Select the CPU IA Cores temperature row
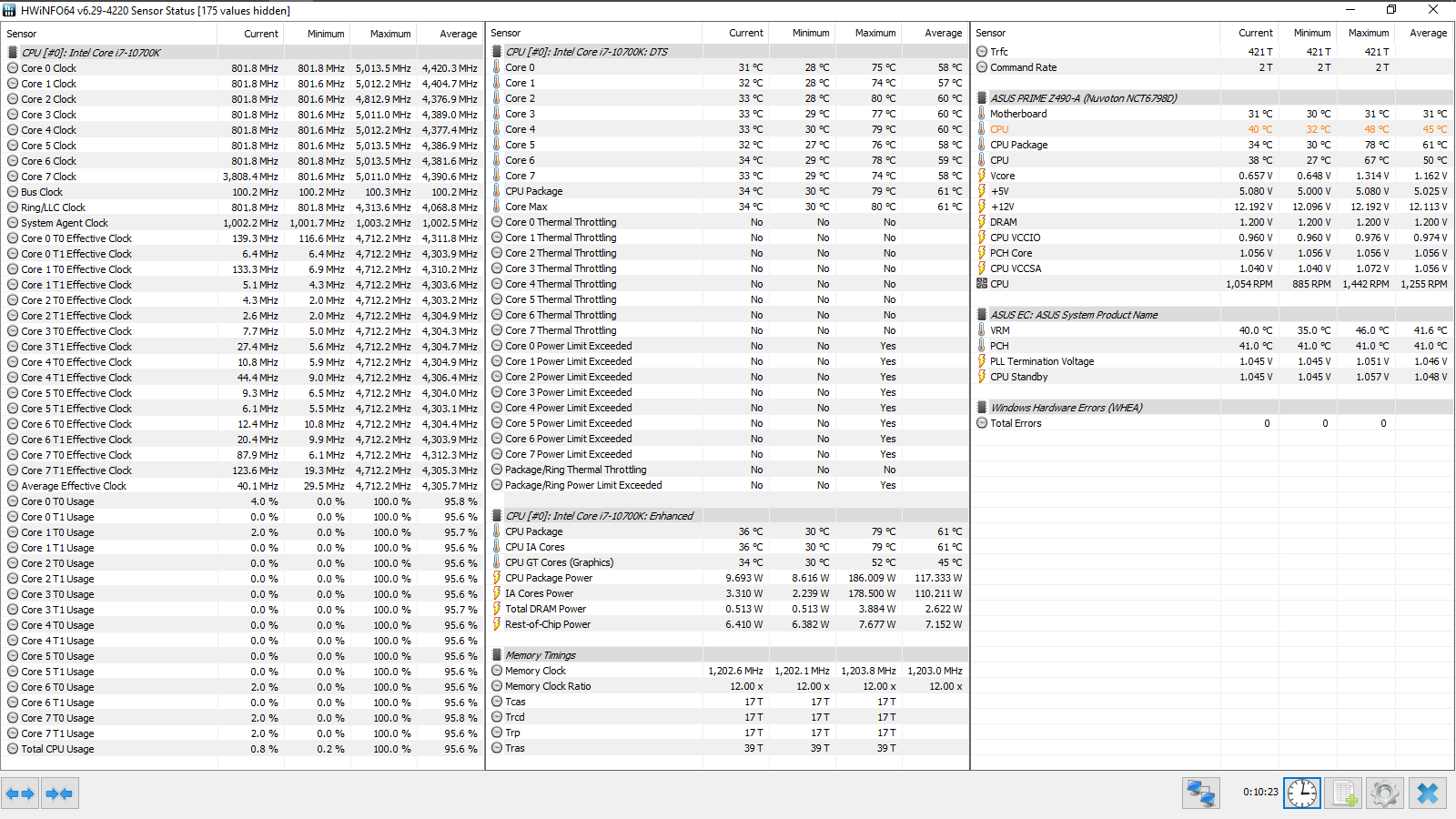This screenshot has width=1456, height=819. tap(727, 547)
